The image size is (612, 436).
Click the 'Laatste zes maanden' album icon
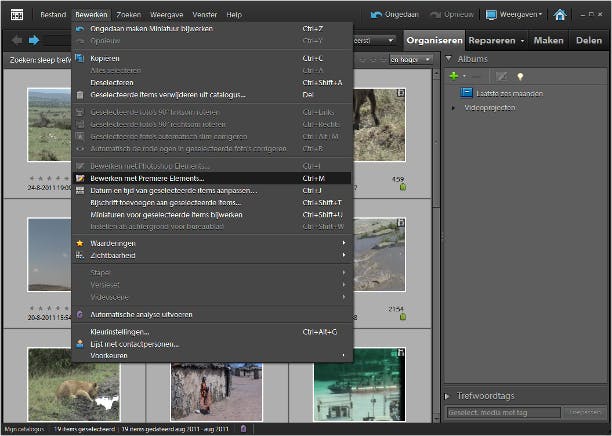coord(466,92)
